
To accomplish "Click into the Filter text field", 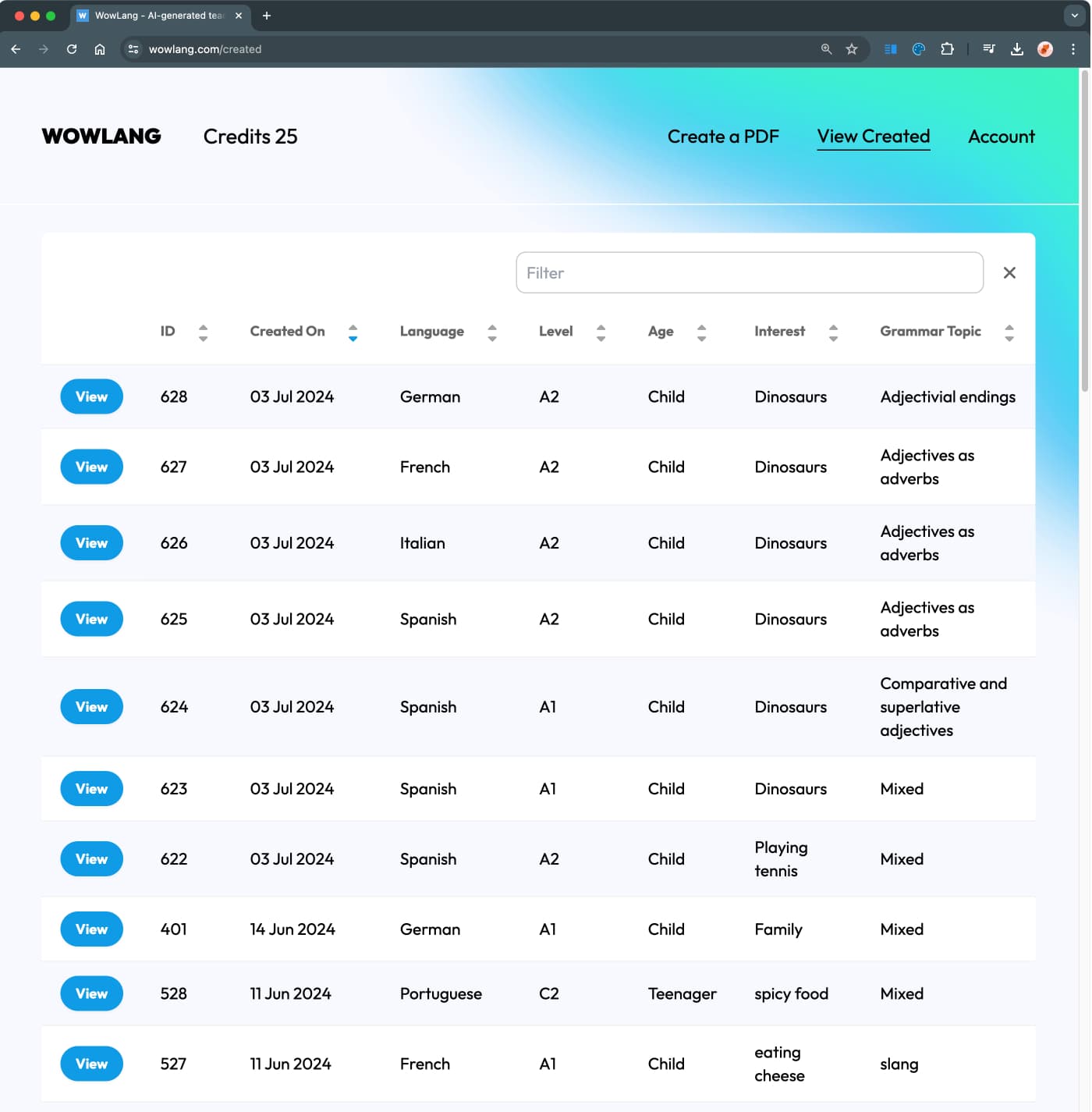I will coord(749,272).
